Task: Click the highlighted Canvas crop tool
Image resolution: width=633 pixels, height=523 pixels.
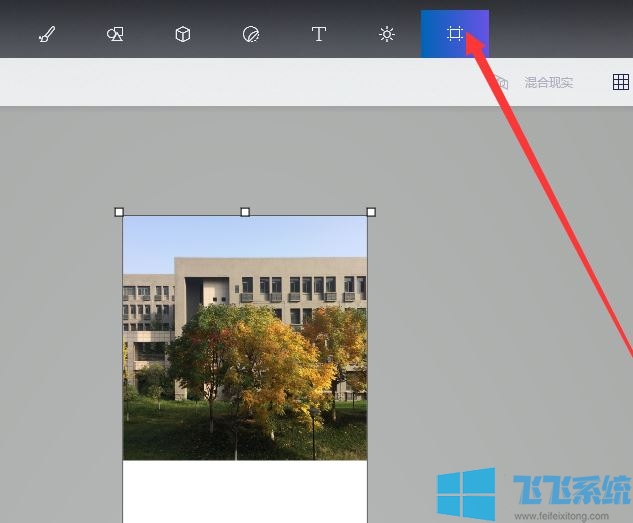Action: (x=455, y=34)
